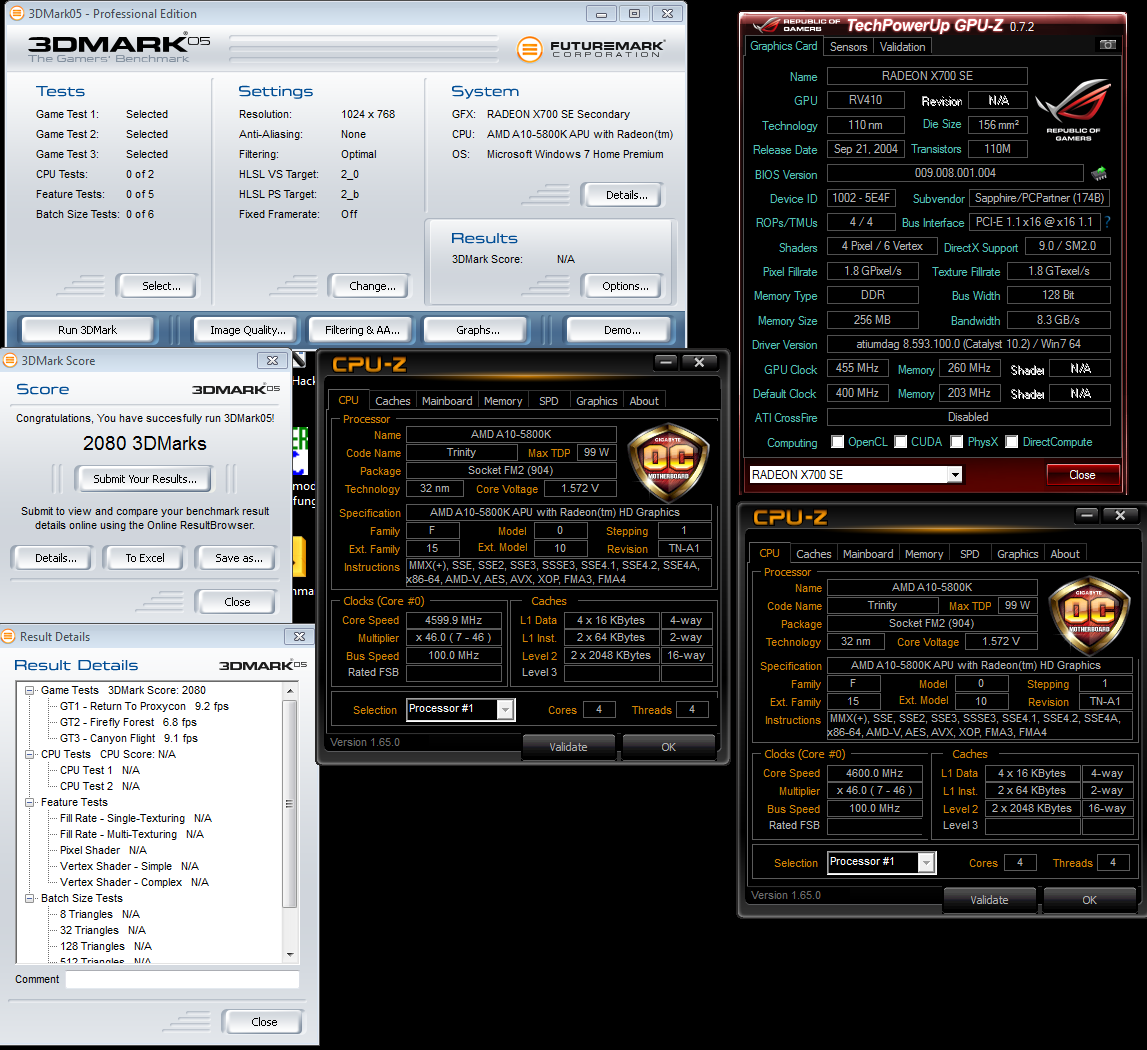Image resolution: width=1147 pixels, height=1050 pixels.
Task: Export score with To Excel button
Action: 145,558
